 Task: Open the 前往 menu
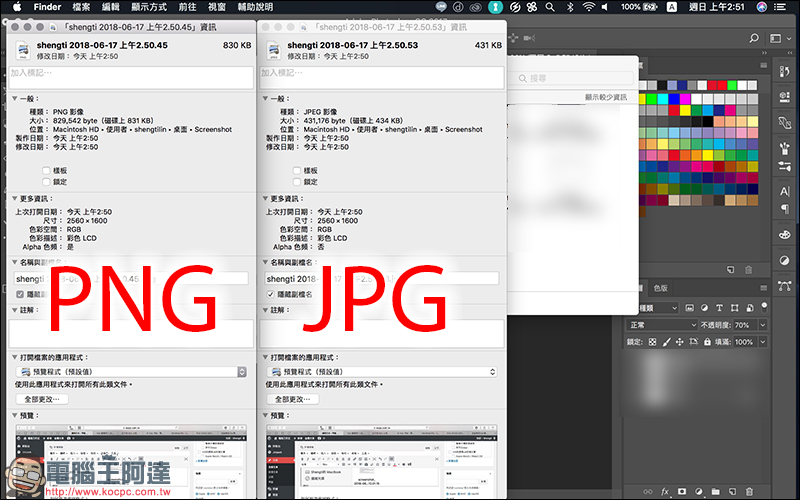(x=188, y=7)
